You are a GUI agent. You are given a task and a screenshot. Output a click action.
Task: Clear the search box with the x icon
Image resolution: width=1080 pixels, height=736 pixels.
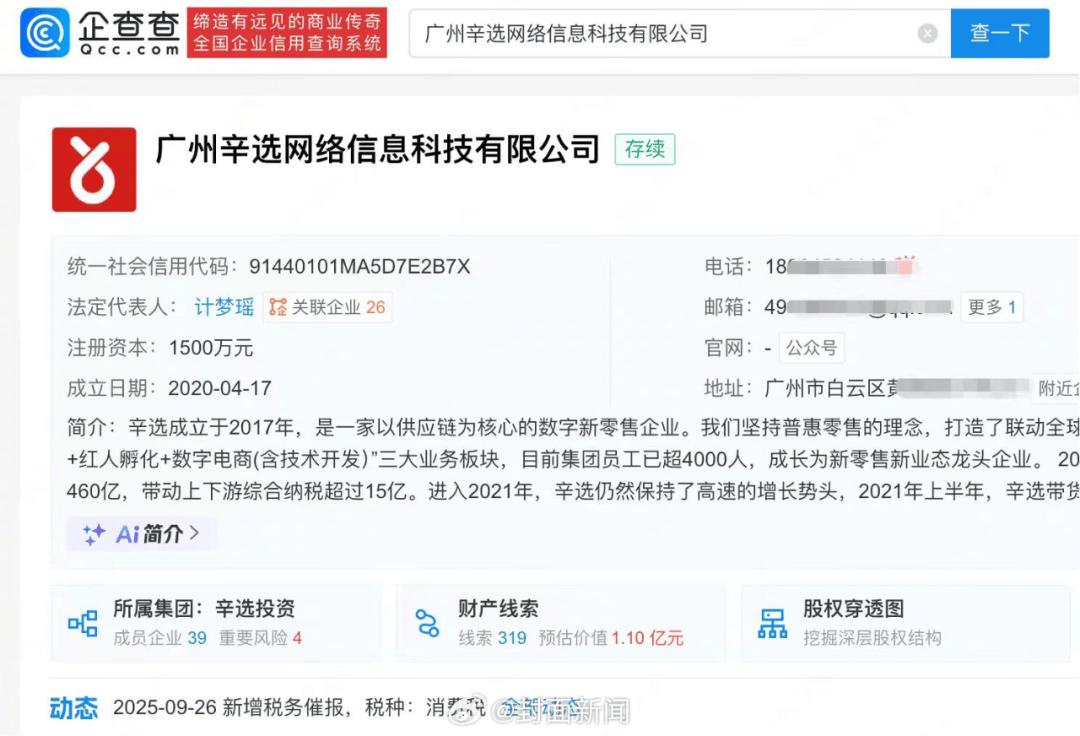(927, 33)
